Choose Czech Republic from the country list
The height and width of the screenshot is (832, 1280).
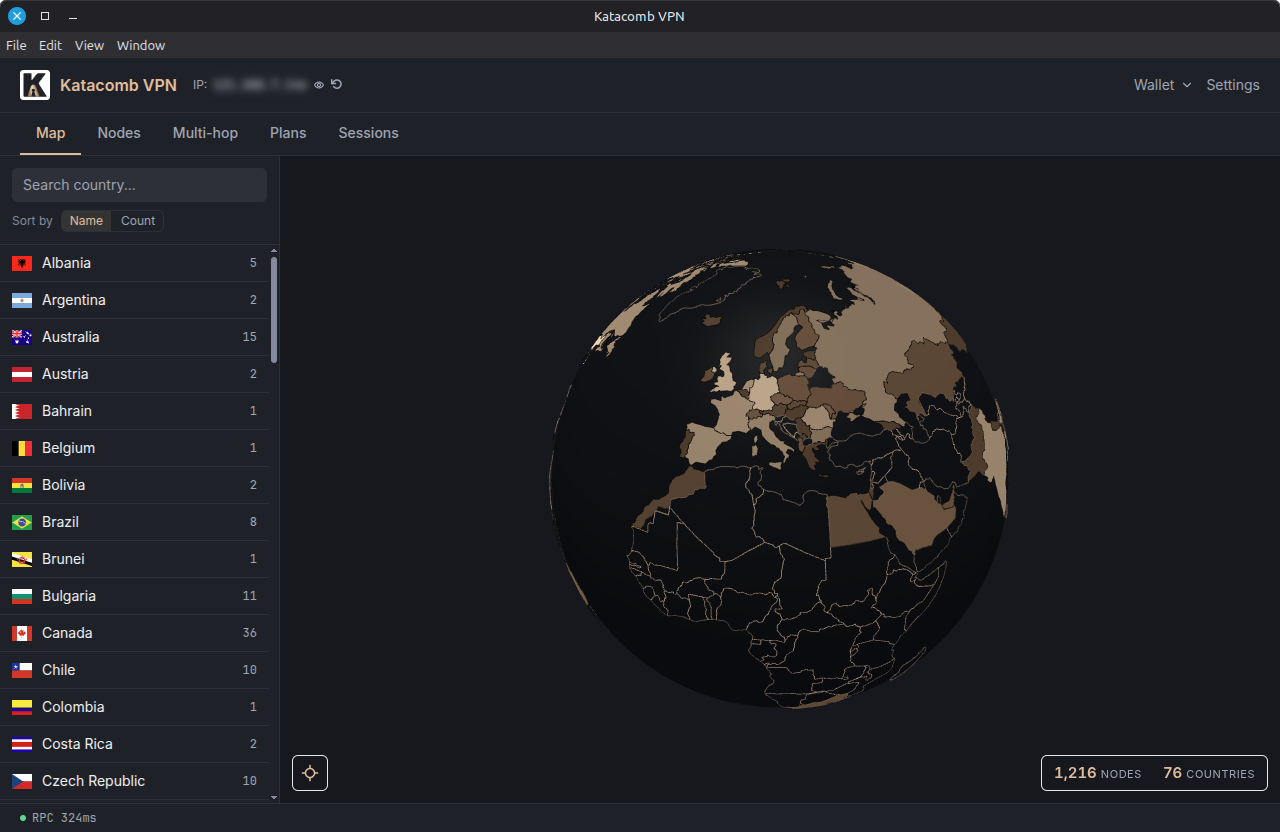[x=135, y=781]
